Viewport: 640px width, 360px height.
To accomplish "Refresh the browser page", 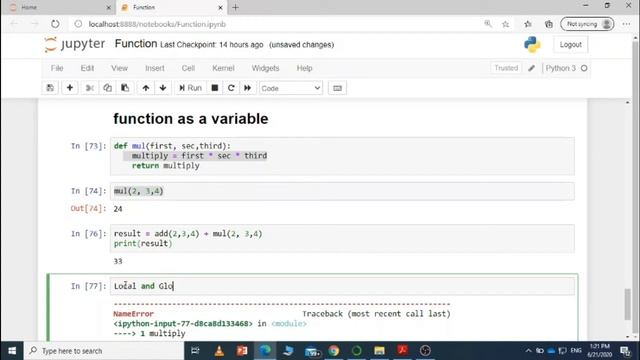I will 55,24.
